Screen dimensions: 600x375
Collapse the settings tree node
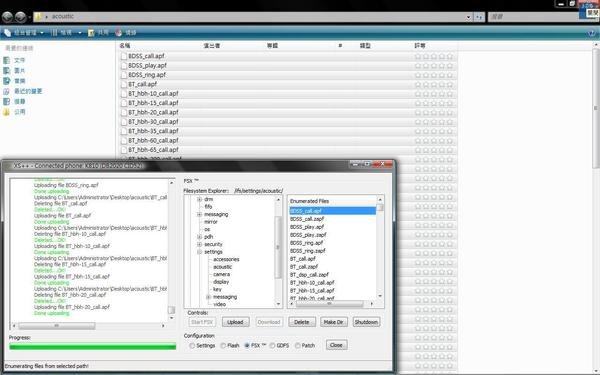click(x=199, y=252)
